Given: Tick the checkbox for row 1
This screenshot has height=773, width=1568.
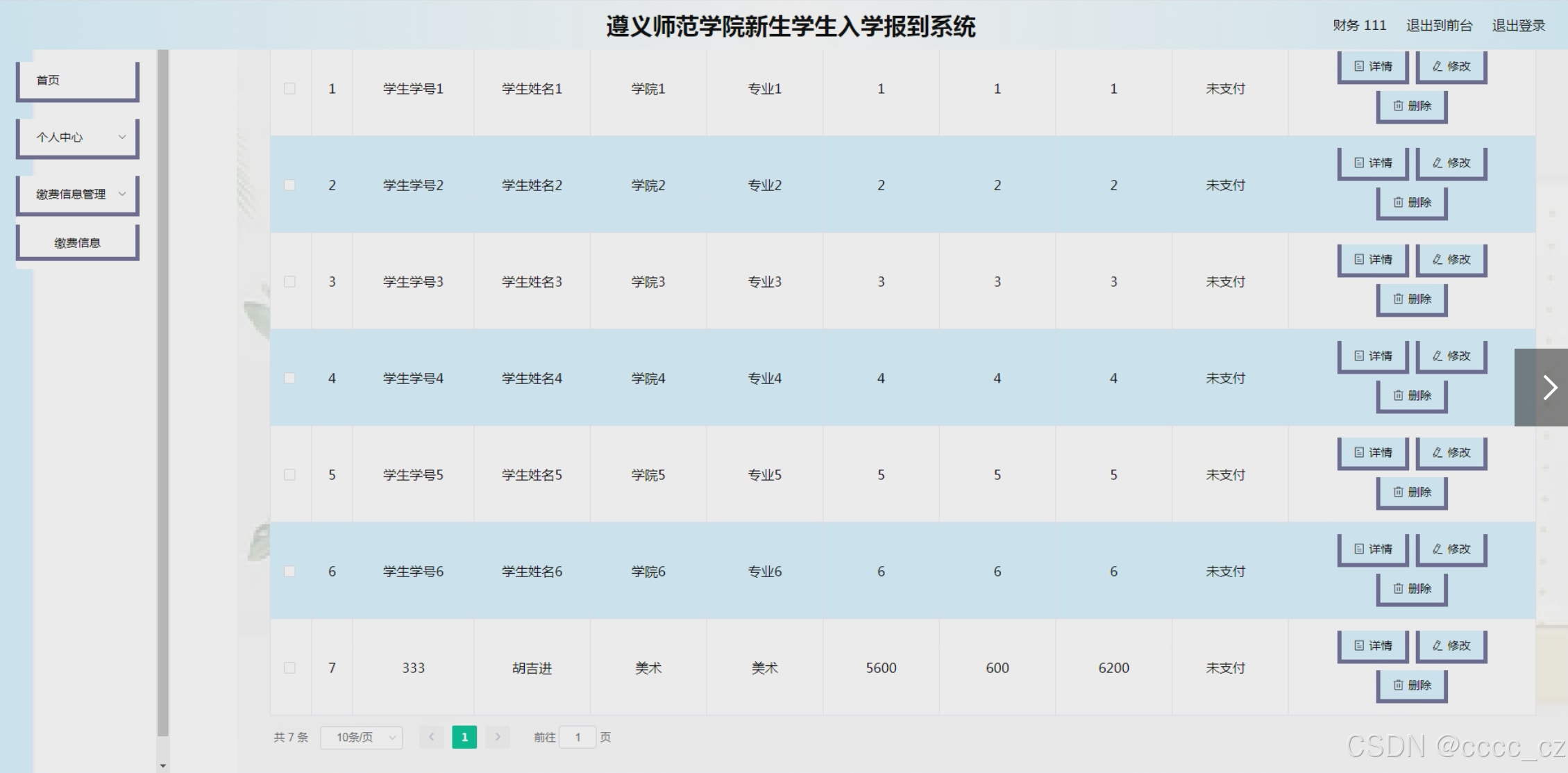Looking at the screenshot, I should click(x=289, y=88).
